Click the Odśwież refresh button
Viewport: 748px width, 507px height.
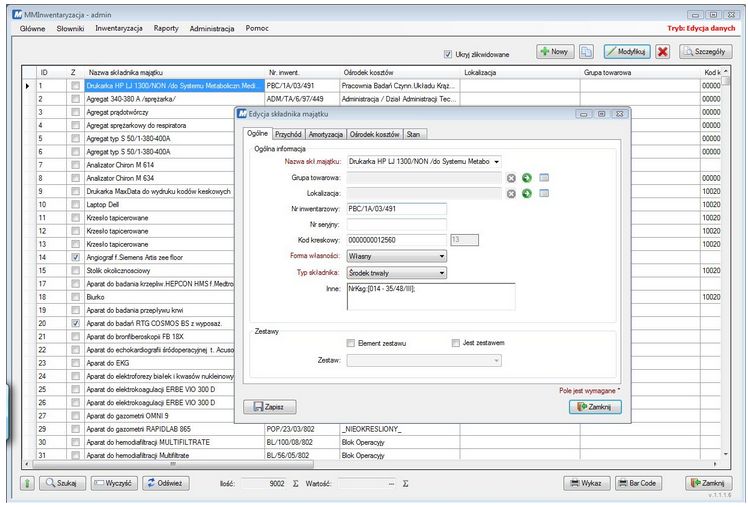click(164, 482)
